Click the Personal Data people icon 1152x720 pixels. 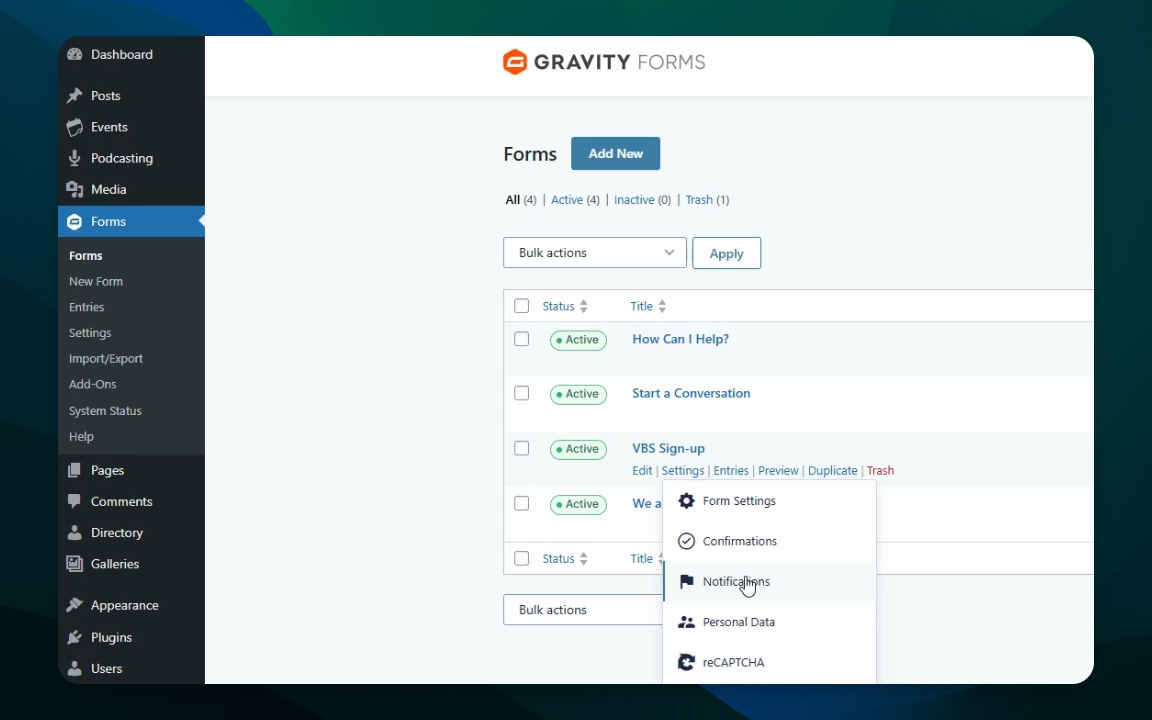coord(686,622)
